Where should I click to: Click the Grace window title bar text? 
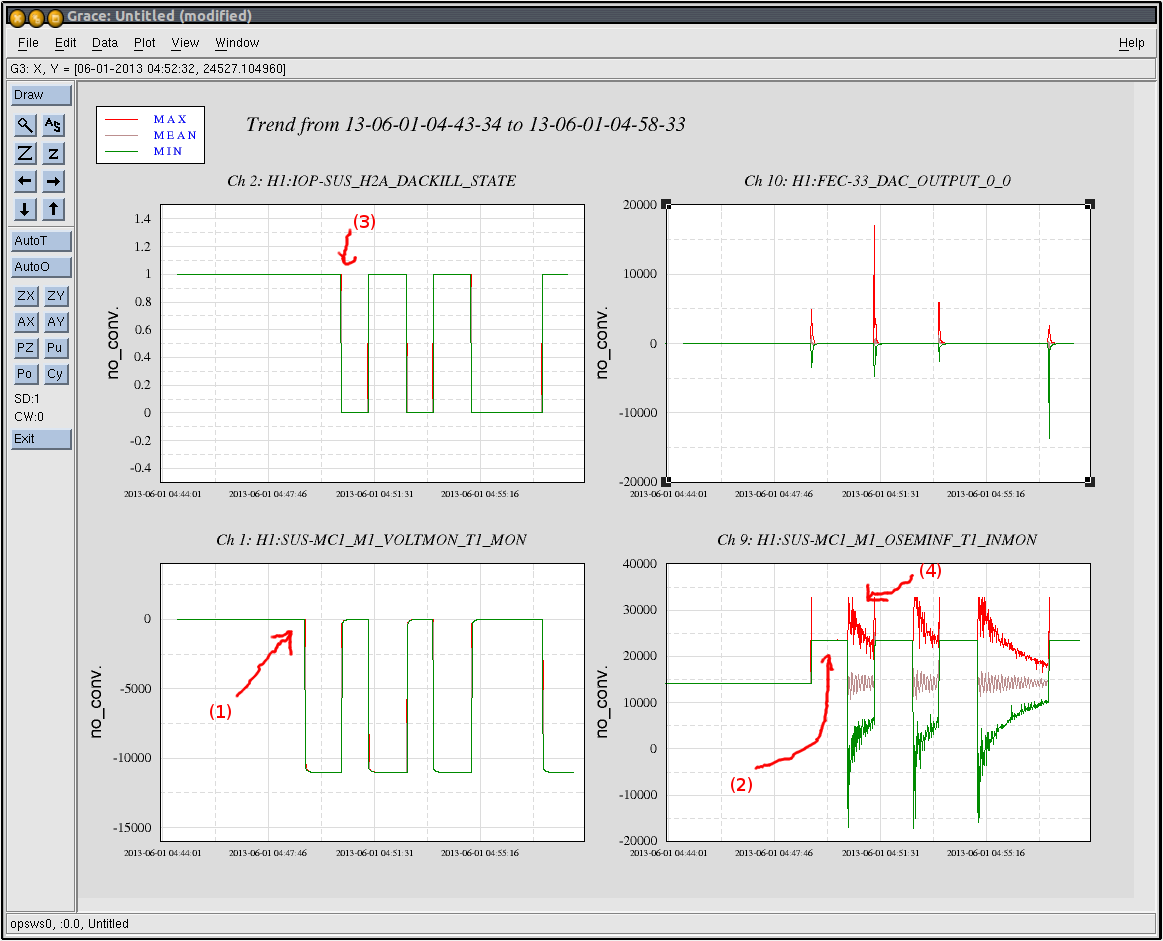159,16
